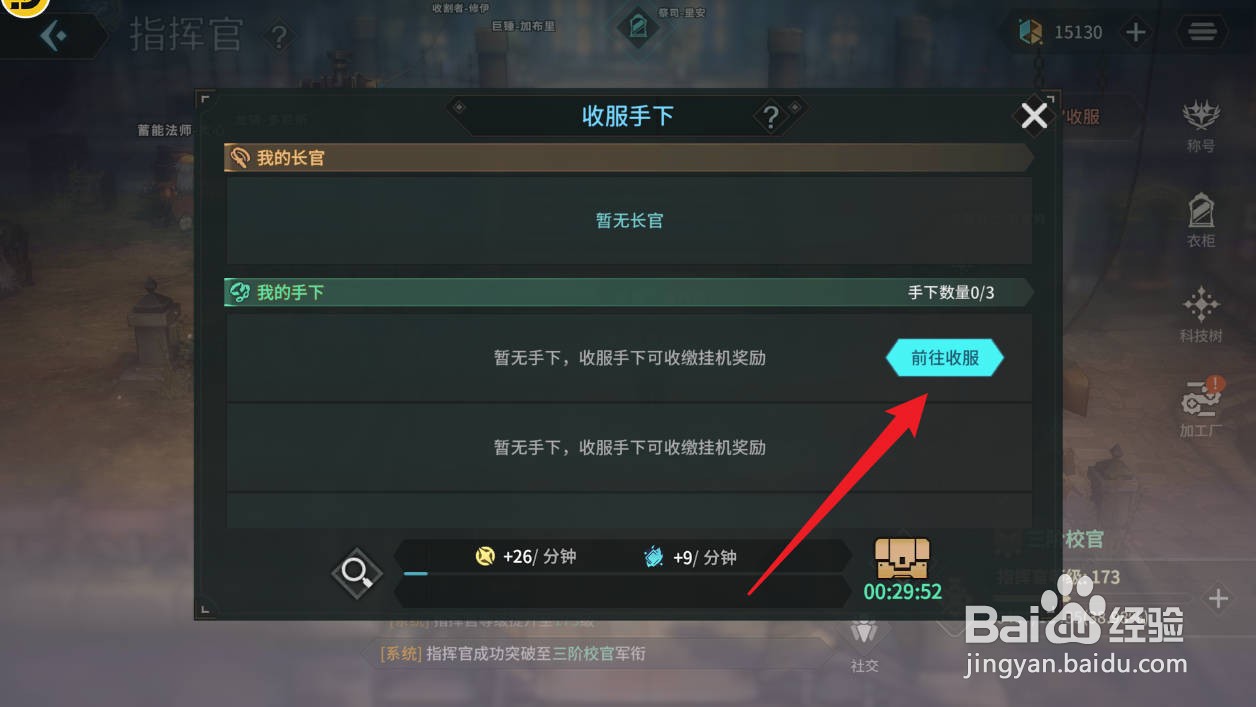This screenshot has width=1256, height=707.
Task: Tap the back arrow beside 指挥官
Action: pos(53,36)
